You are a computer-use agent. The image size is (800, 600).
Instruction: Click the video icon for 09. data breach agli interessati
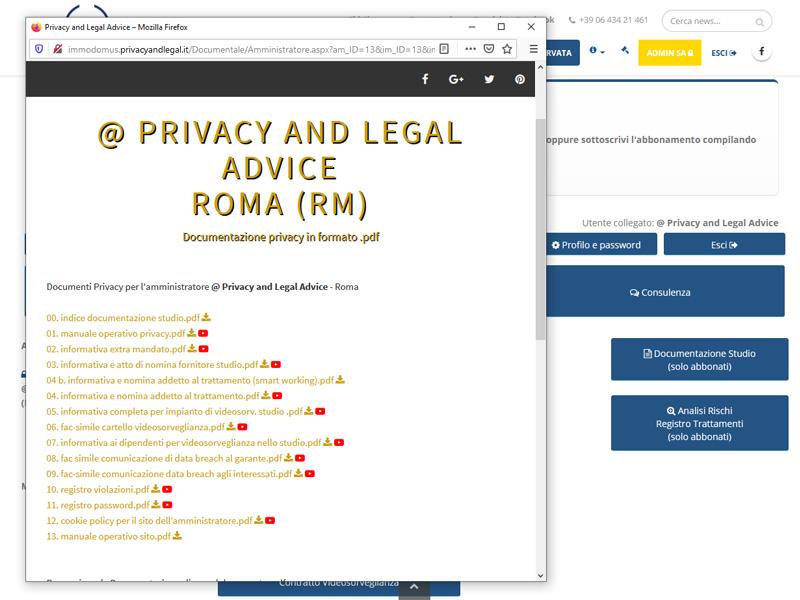[310, 473]
